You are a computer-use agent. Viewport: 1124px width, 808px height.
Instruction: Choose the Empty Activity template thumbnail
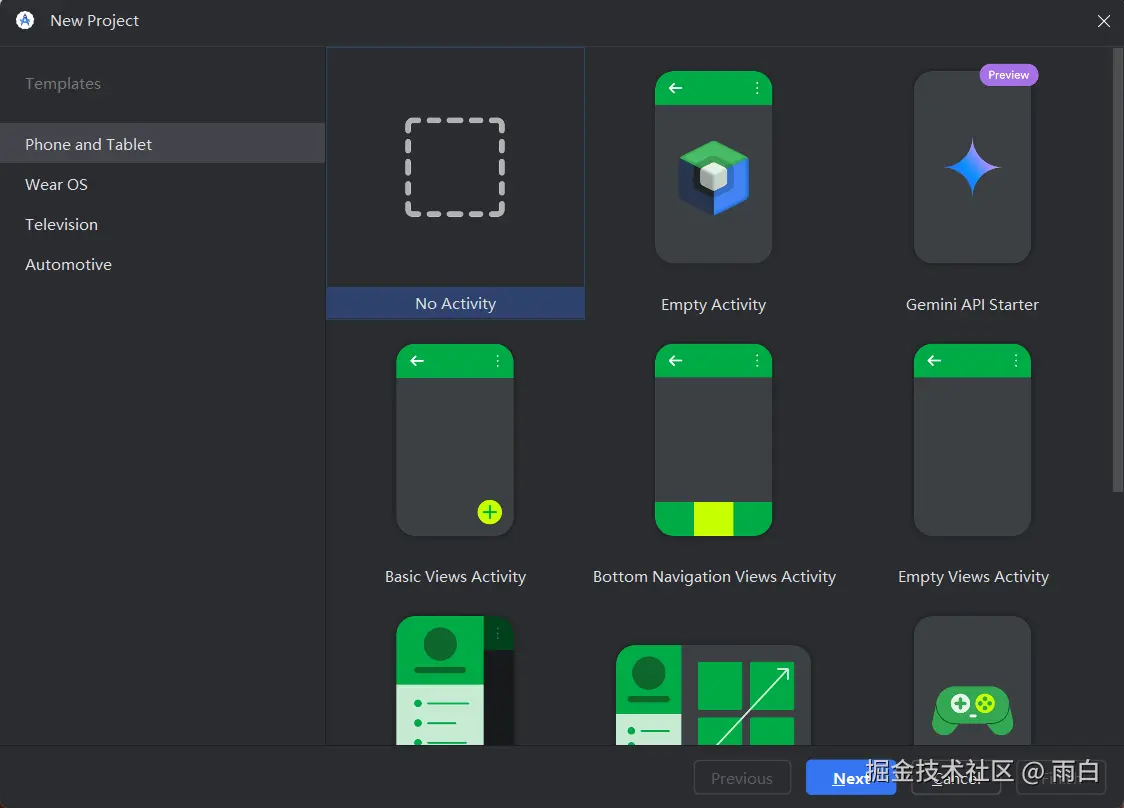(x=713, y=167)
